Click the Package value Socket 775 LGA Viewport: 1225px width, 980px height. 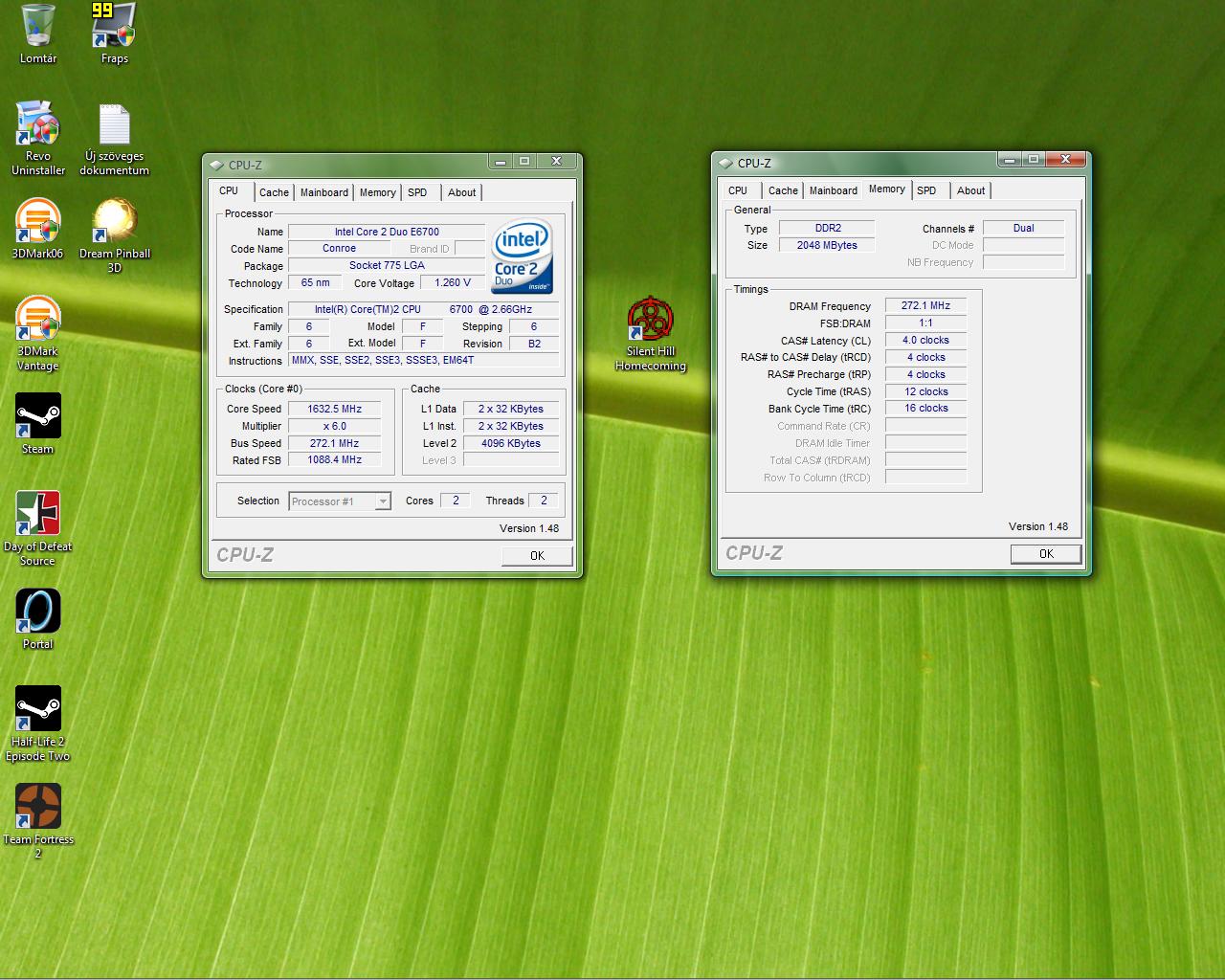[387, 266]
